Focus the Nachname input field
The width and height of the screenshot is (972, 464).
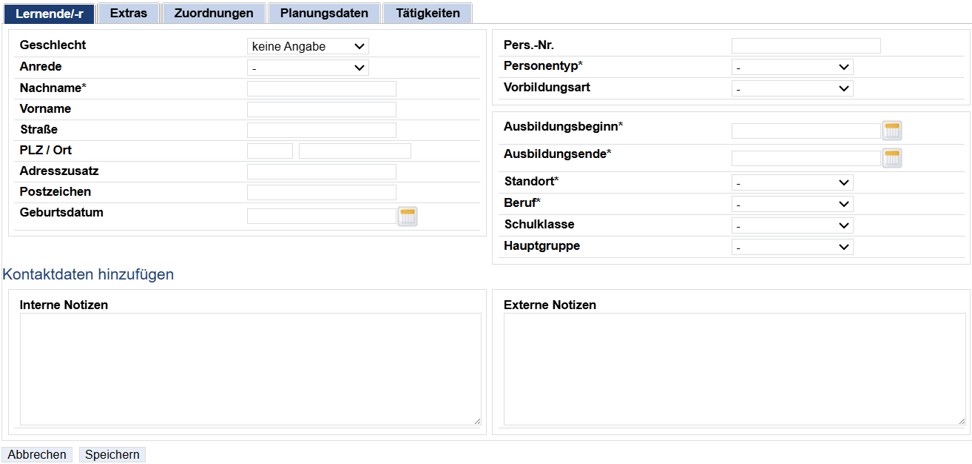[x=321, y=88]
